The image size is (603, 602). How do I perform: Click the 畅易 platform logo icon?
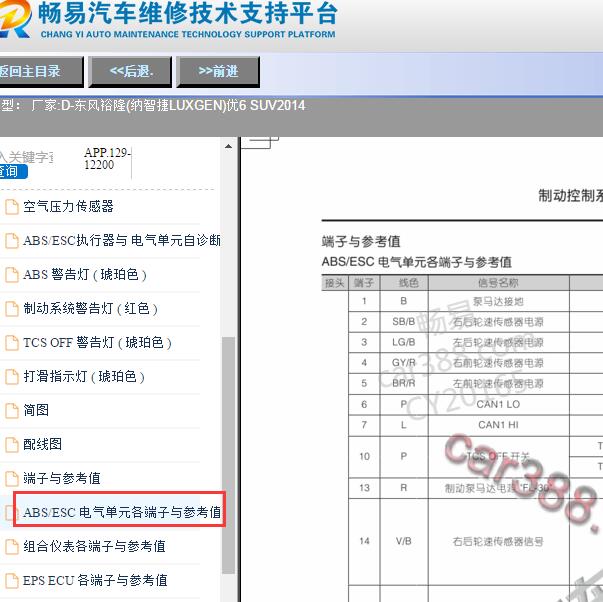pos(15,18)
